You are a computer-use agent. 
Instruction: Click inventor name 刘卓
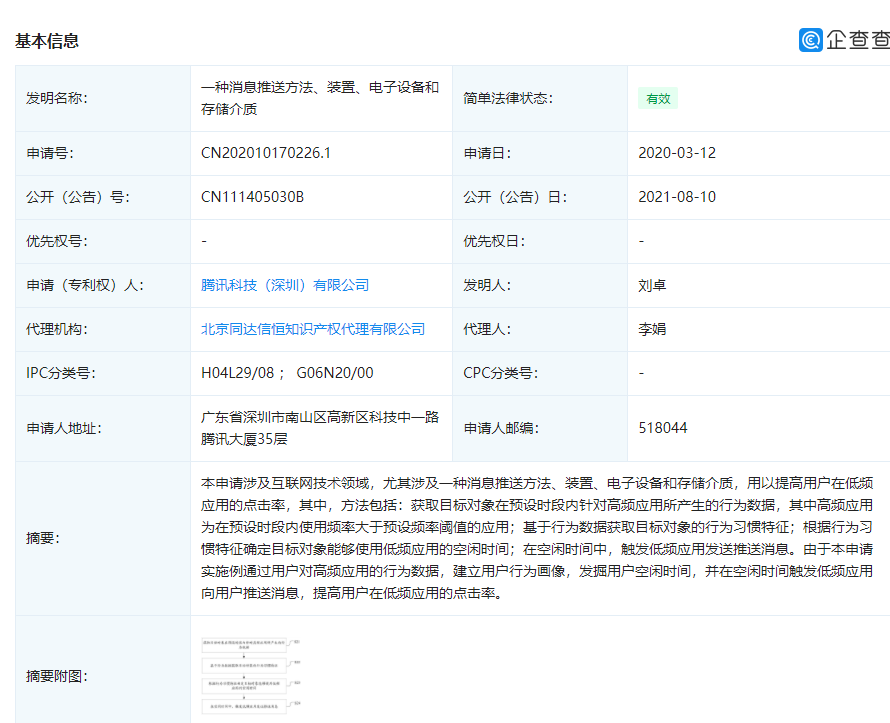[x=652, y=285]
